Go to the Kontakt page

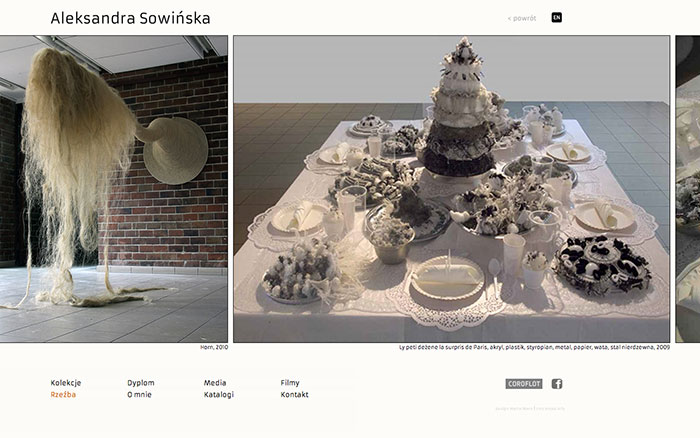(295, 395)
